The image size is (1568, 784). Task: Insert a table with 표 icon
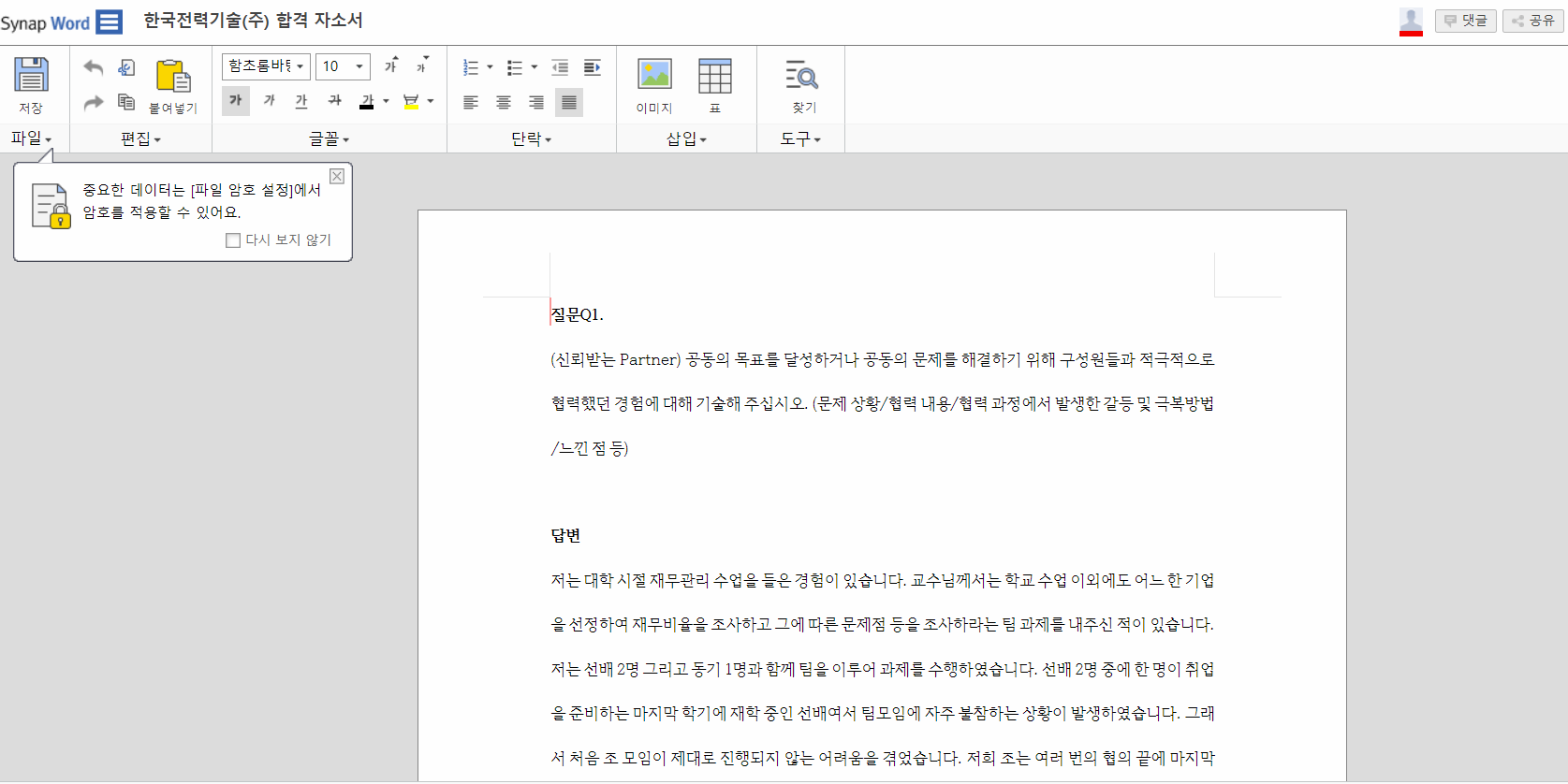point(715,76)
